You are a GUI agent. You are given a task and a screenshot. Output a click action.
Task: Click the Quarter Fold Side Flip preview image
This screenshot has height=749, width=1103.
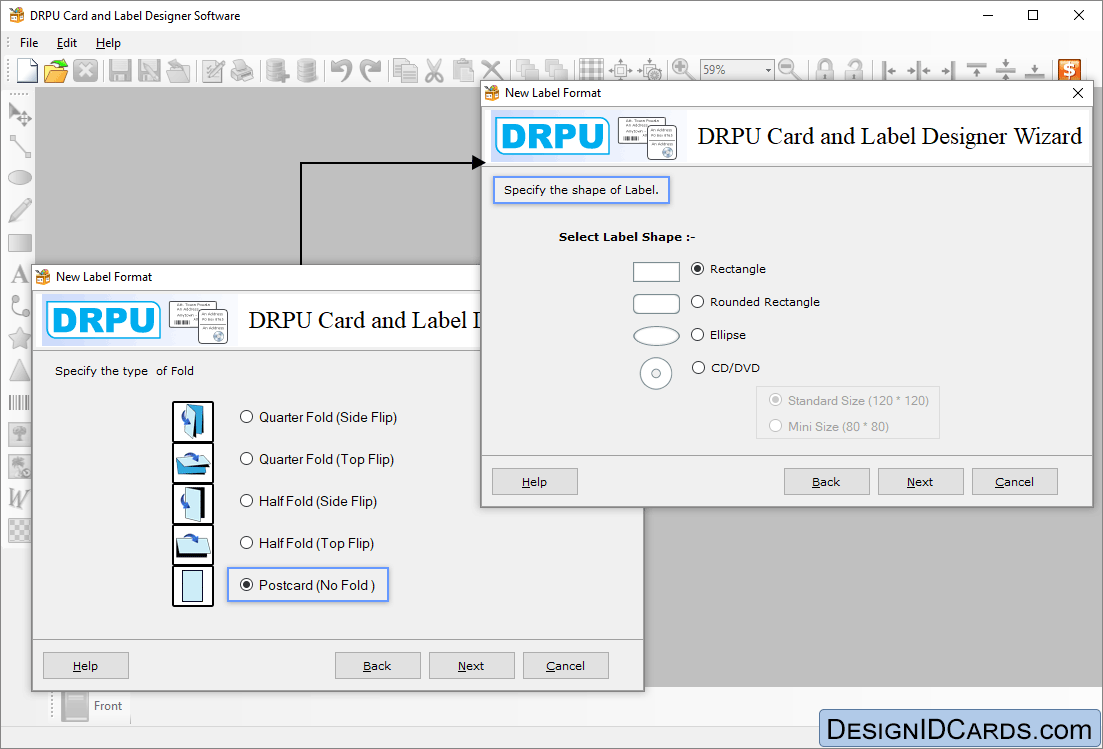[x=193, y=421]
